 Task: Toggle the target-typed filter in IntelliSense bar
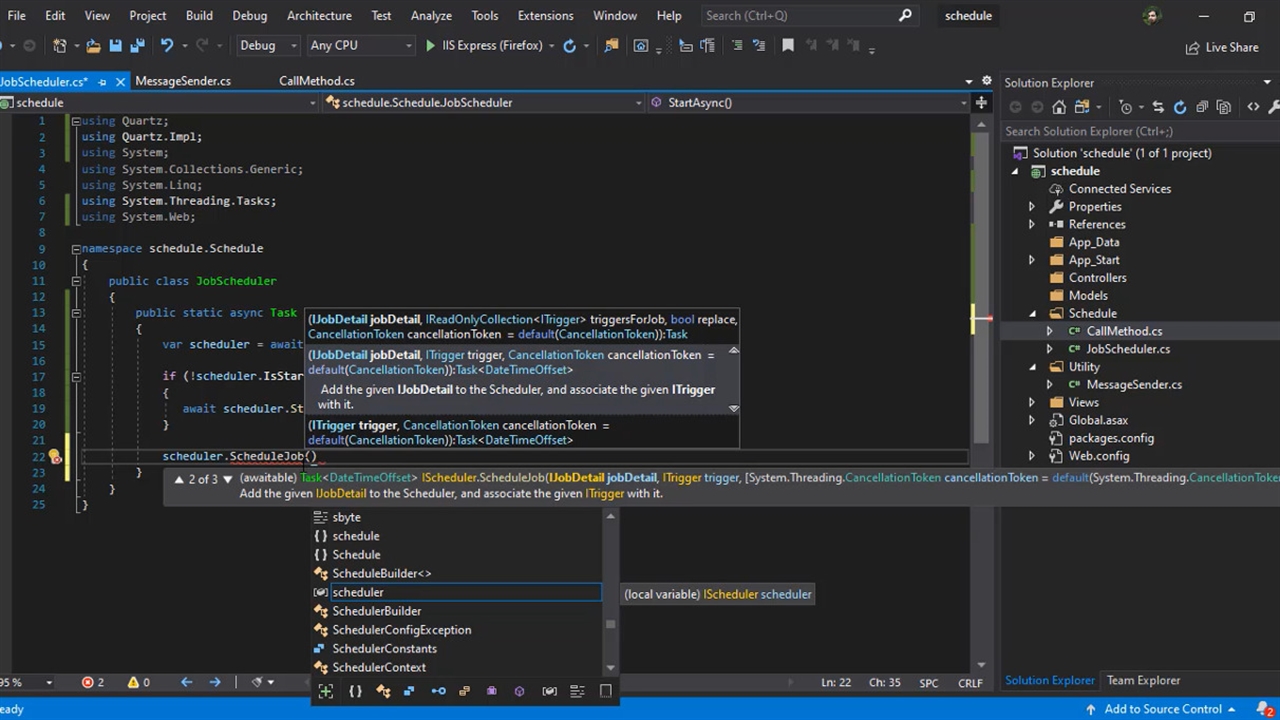pyautogui.click(x=326, y=691)
